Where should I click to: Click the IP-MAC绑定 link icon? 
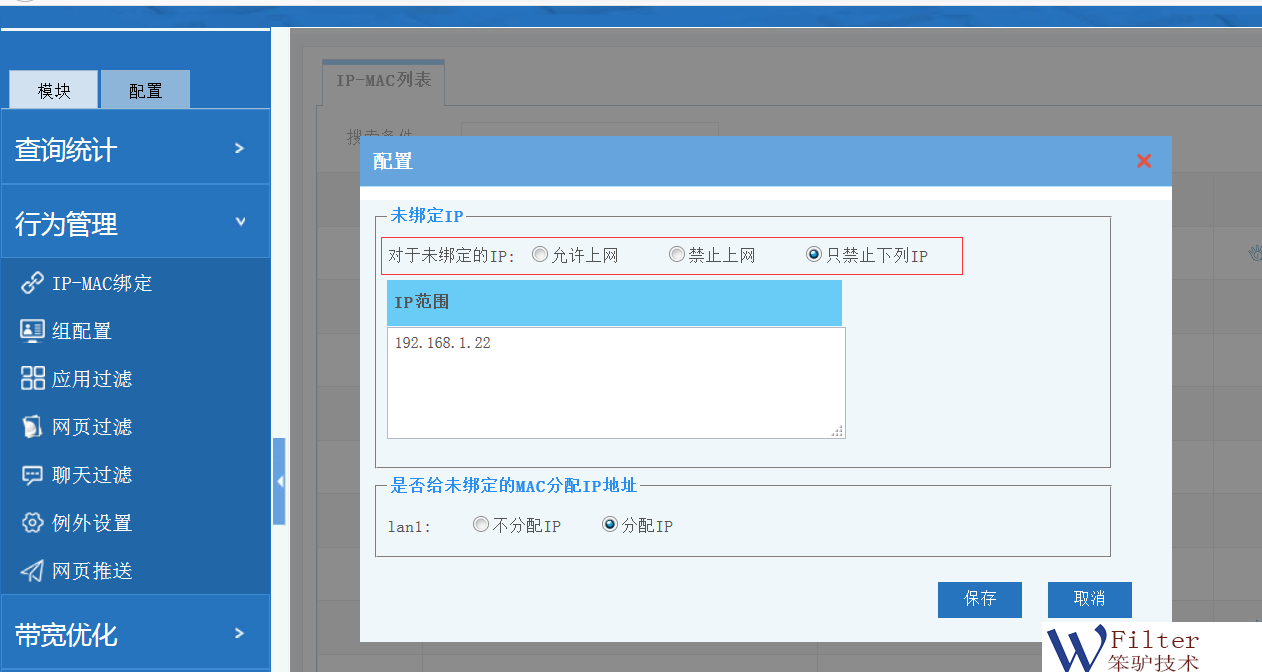pyautogui.click(x=33, y=283)
